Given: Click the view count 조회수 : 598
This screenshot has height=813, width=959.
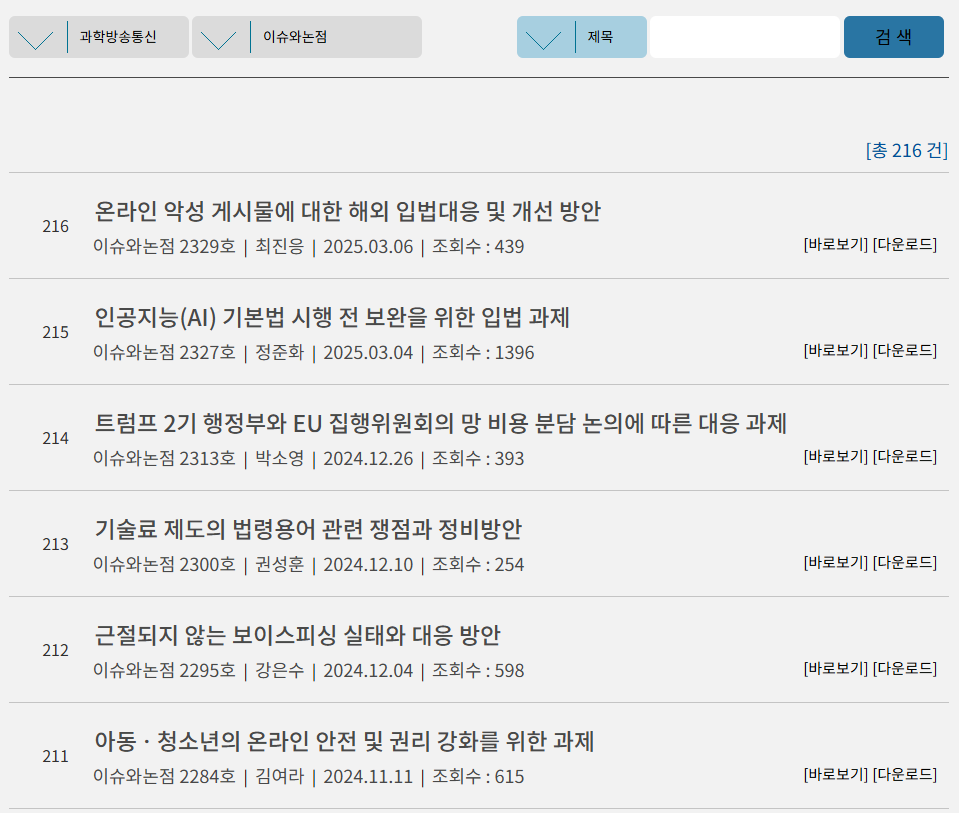Looking at the screenshot, I should tap(478, 670).
